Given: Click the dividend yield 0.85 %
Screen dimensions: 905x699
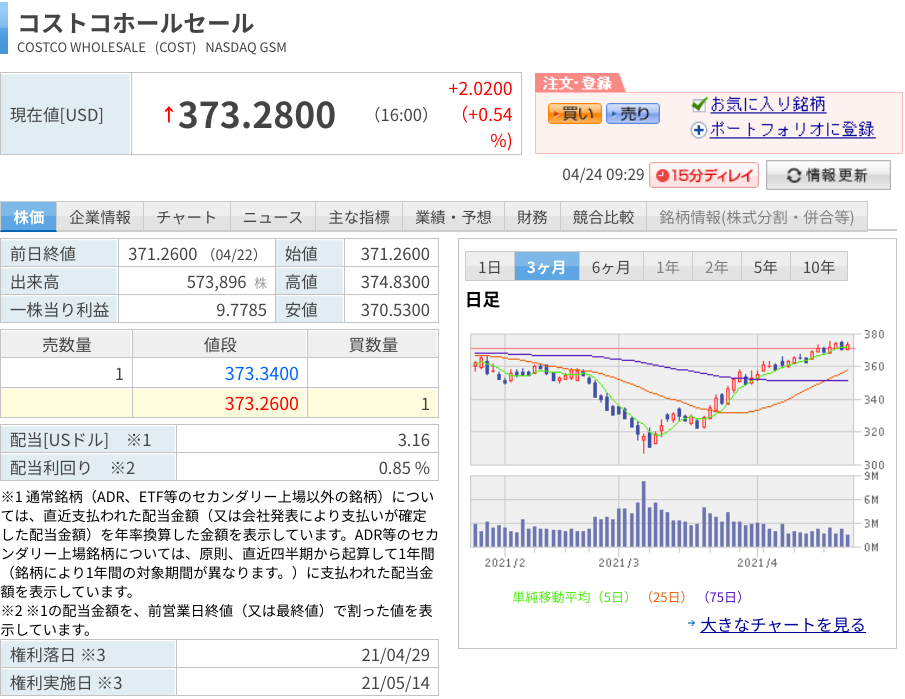Looking at the screenshot, I should tap(404, 468).
